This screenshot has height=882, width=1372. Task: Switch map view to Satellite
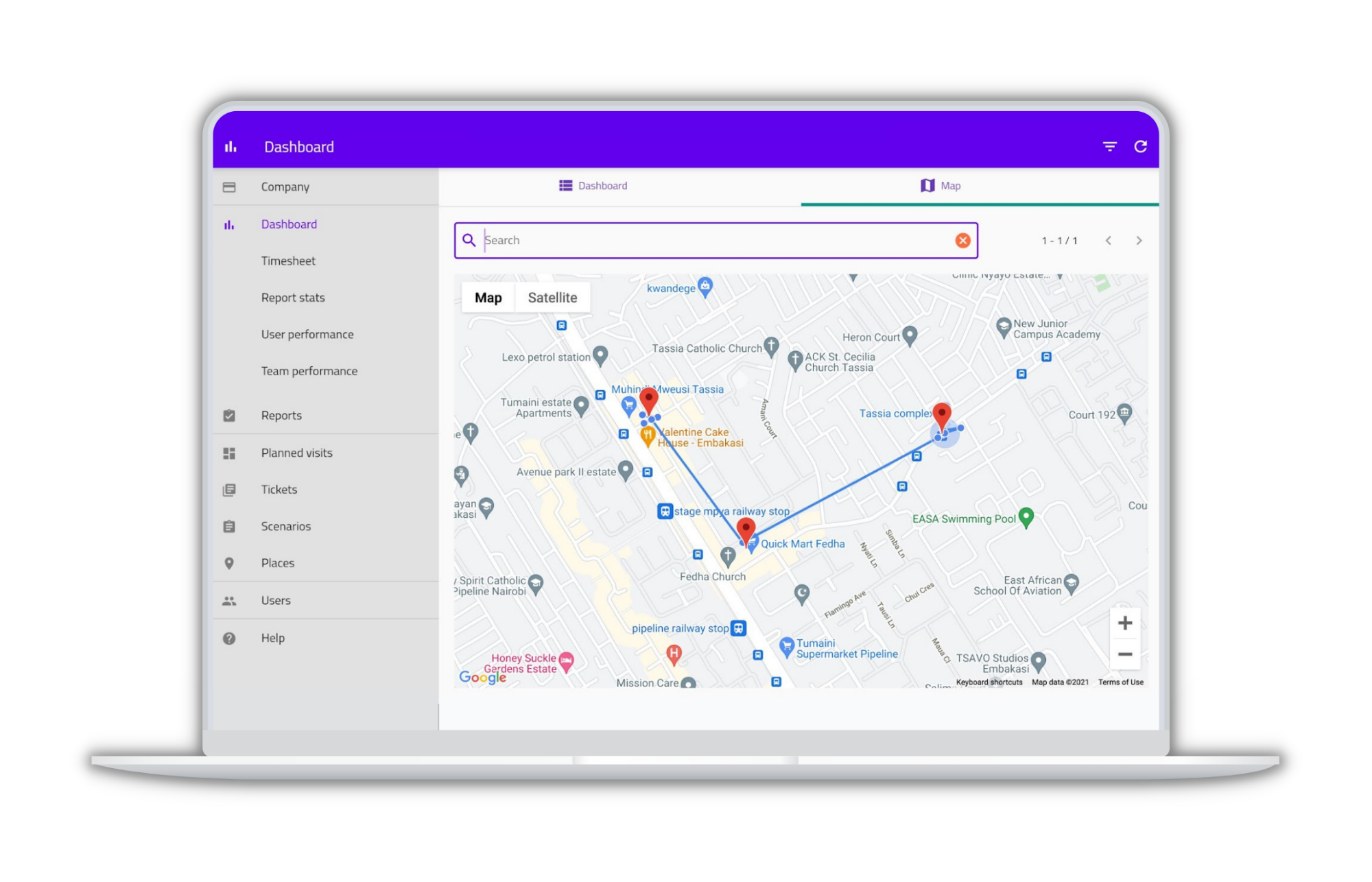click(x=553, y=297)
